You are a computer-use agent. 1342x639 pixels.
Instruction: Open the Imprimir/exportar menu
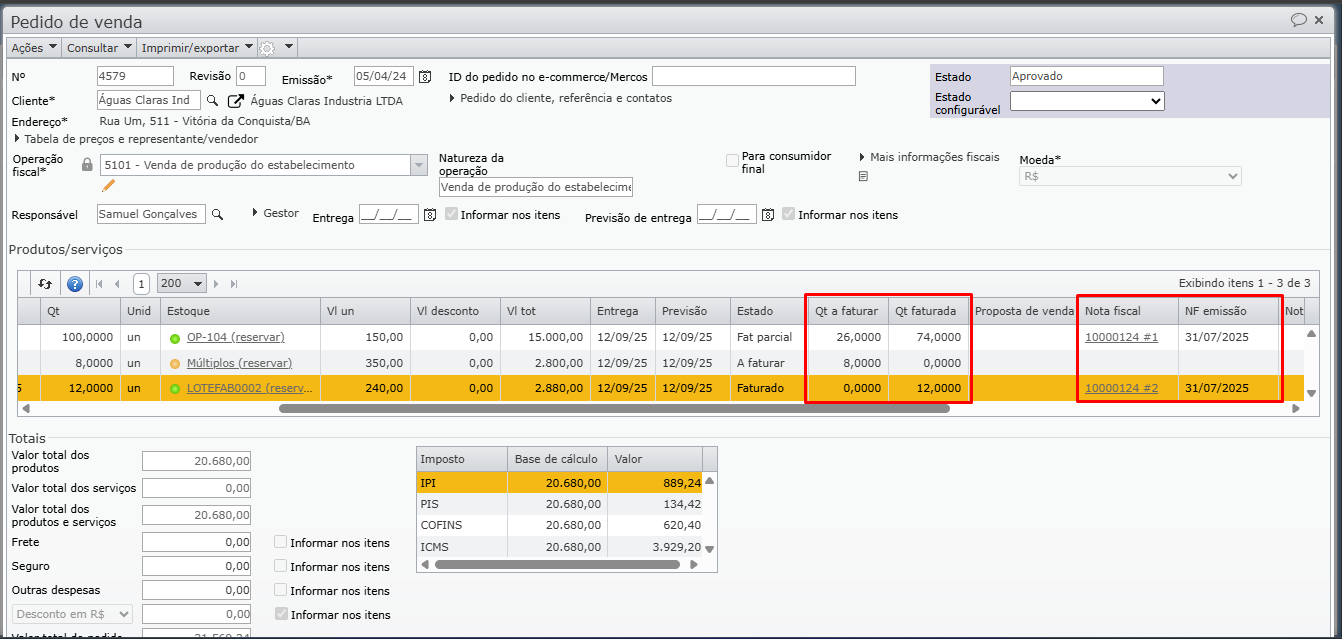pos(196,48)
